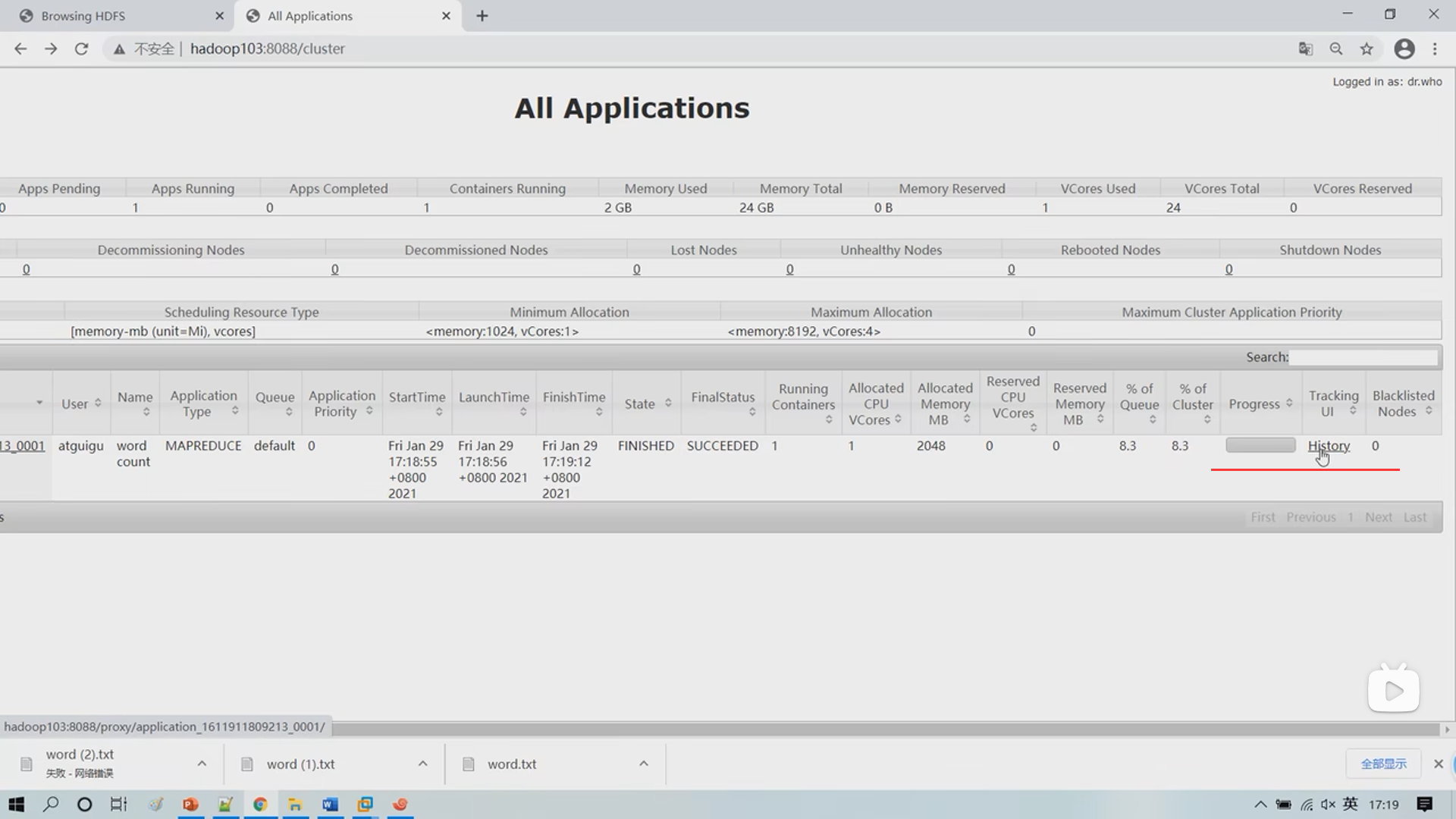Sort table by Name column
1456x819 pixels.
[135, 403]
